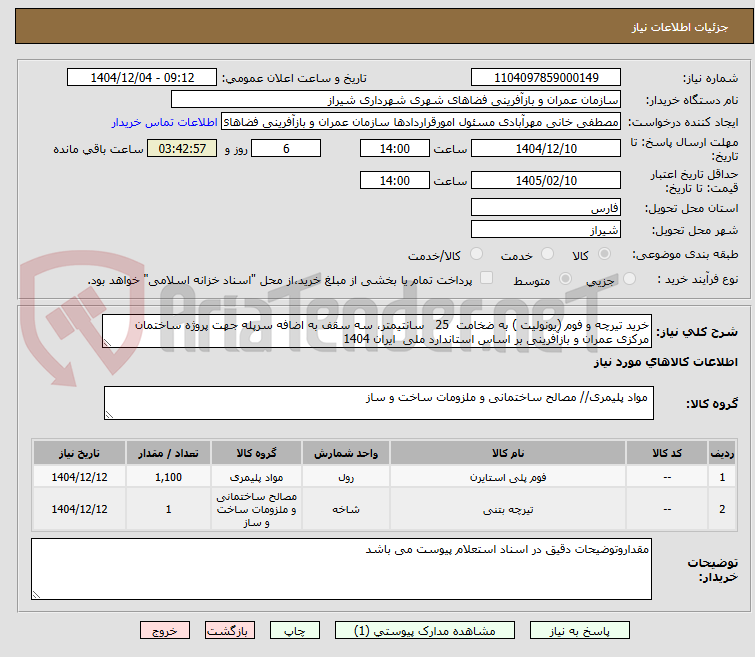
Task: Click the quantity cell 1,100
Action: coord(168,477)
